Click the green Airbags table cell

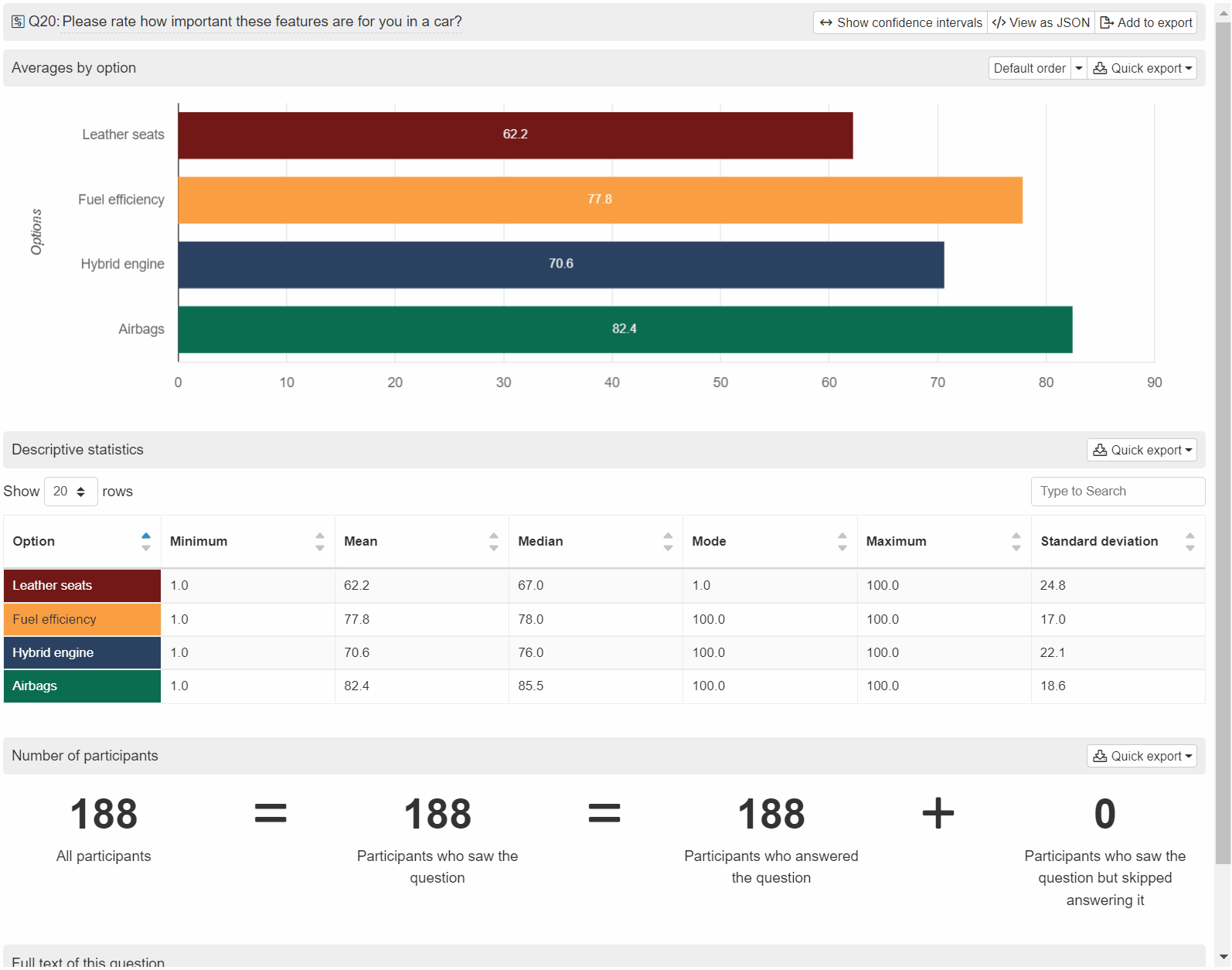pos(82,686)
